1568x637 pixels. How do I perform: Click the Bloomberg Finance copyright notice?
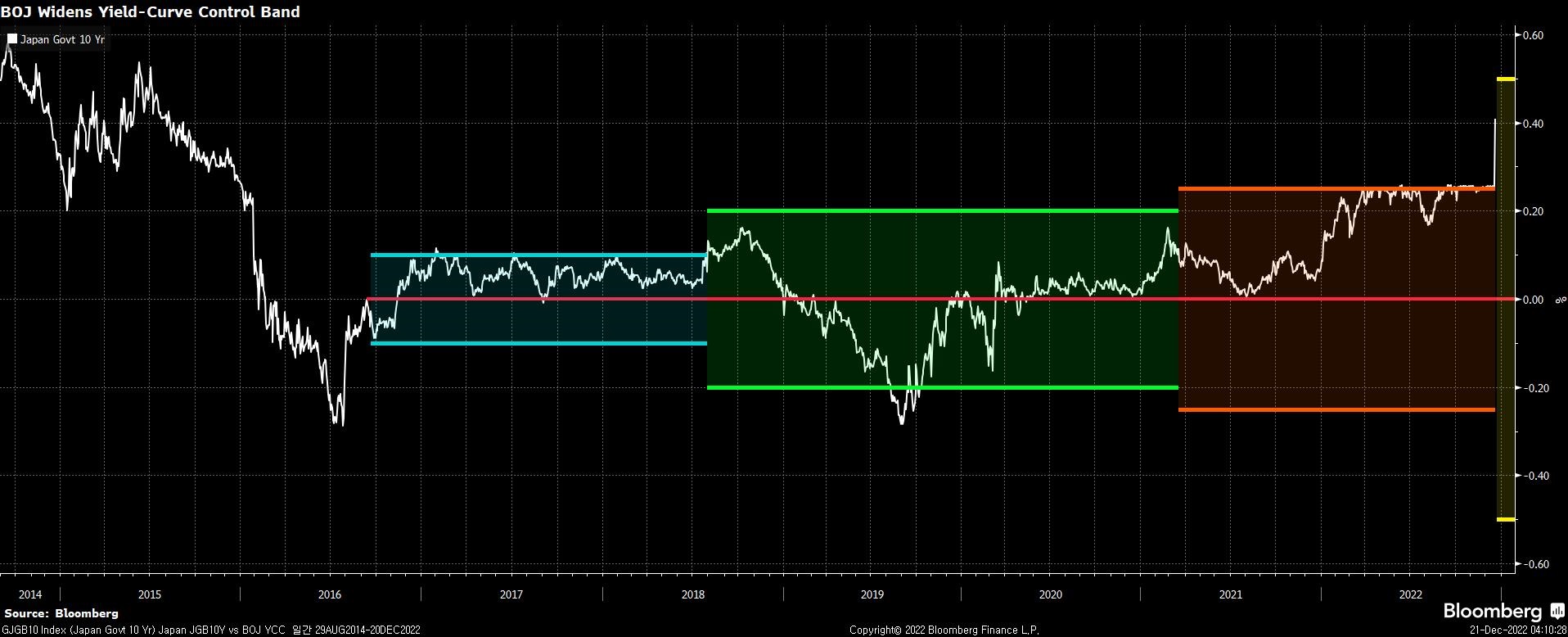click(x=944, y=630)
